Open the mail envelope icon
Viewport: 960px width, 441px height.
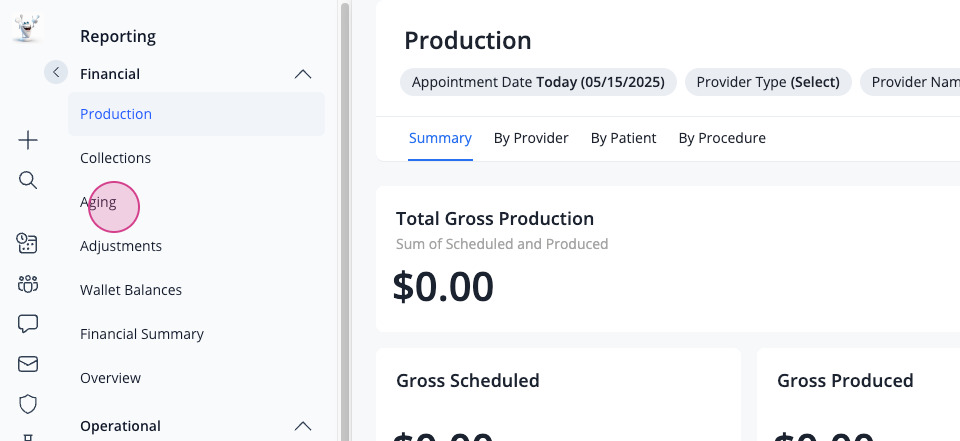click(x=28, y=364)
